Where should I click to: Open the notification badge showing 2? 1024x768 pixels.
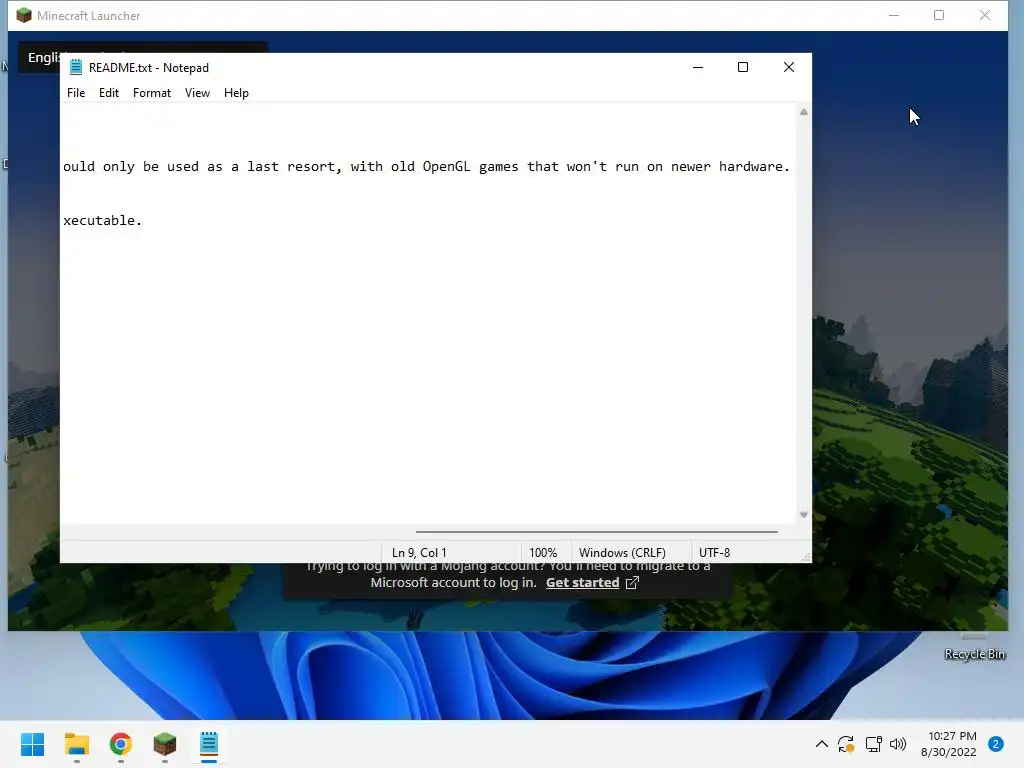(x=996, y=744)
